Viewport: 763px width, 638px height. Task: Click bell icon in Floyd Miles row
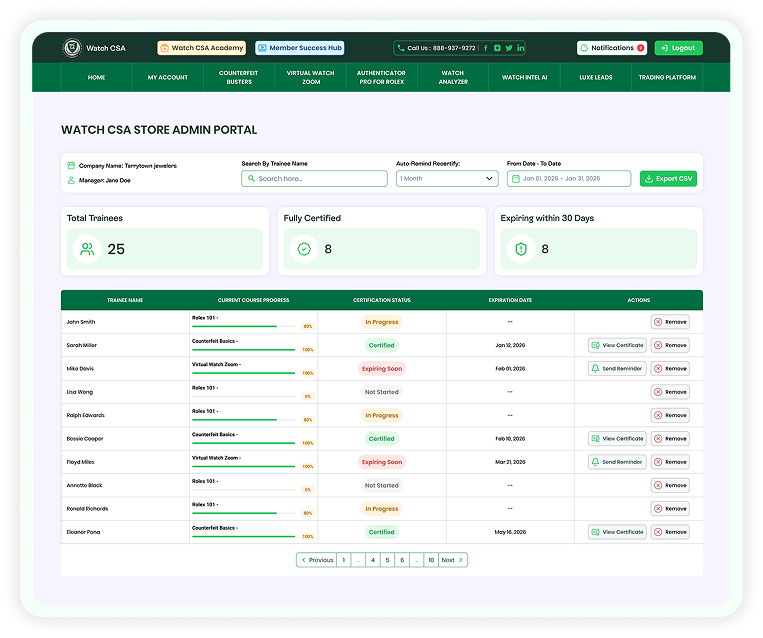(596, 462)
